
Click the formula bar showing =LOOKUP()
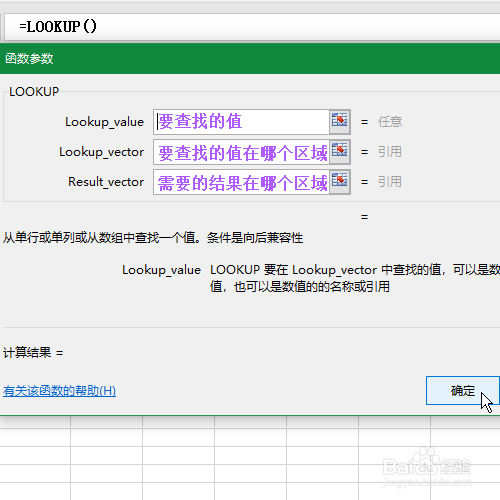252,27
